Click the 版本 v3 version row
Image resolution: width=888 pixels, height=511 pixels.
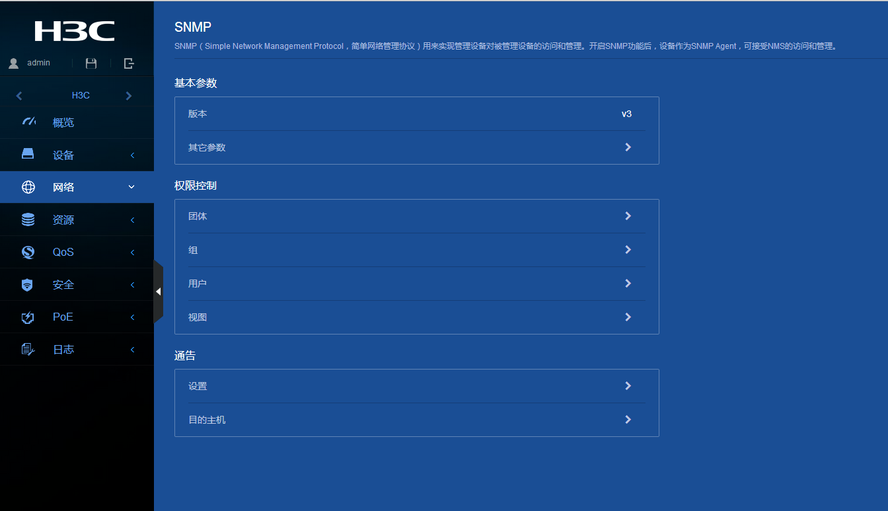tap(416, 114)
